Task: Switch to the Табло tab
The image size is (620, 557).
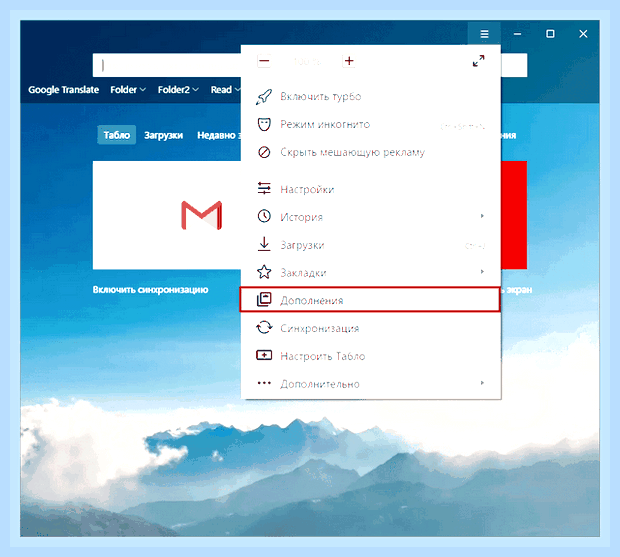Action: coord(117,135)
